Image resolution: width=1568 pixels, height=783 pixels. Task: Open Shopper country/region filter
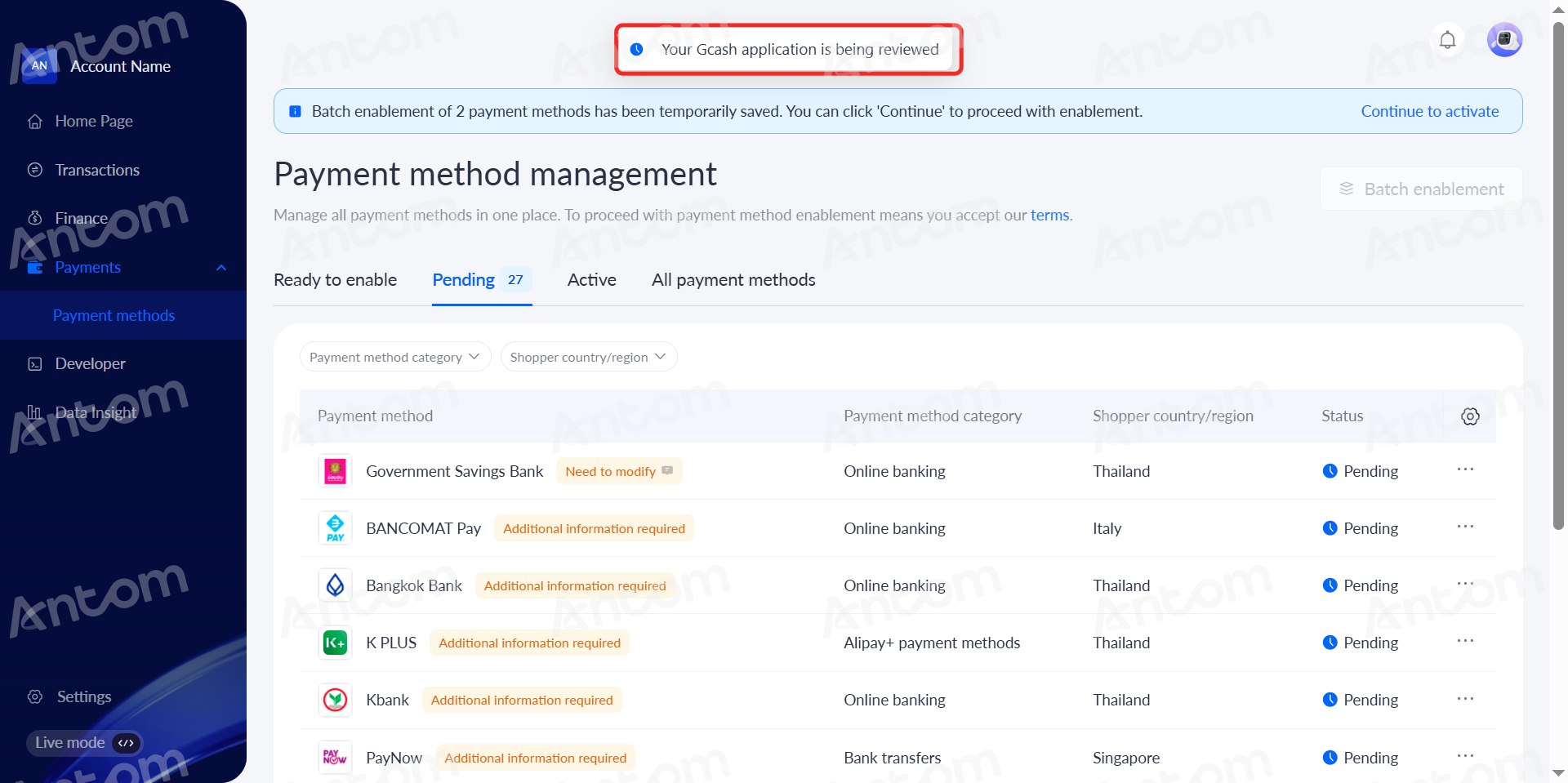(x=589, y=357)
